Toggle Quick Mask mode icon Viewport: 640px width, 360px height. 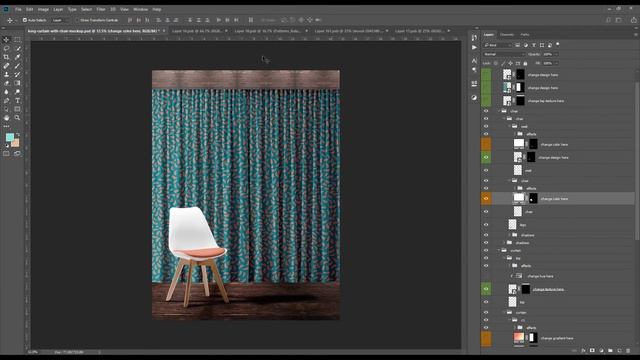pos(6,153)
